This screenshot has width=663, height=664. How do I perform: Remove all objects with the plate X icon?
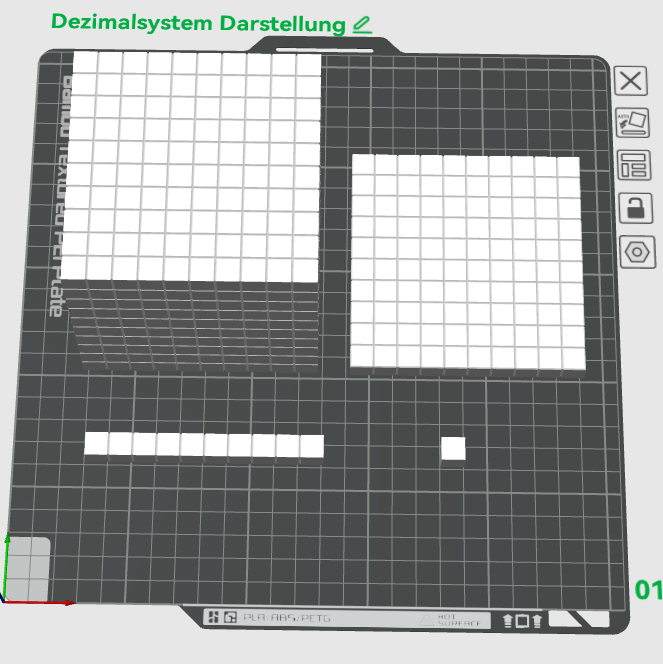tap(630, 80)
